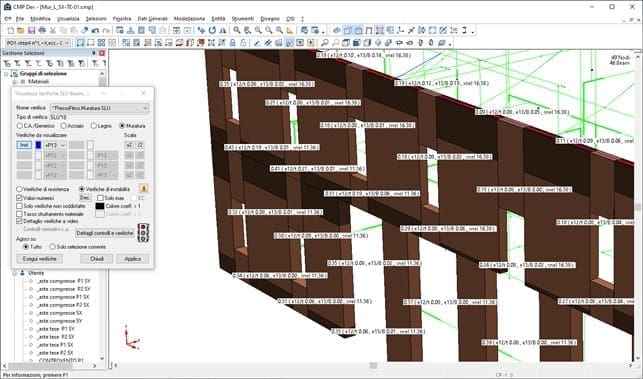The height and width of the screenshot is (379, 643).
Task: Click the Save file toolbar icon
Action: tap(32, 30)
